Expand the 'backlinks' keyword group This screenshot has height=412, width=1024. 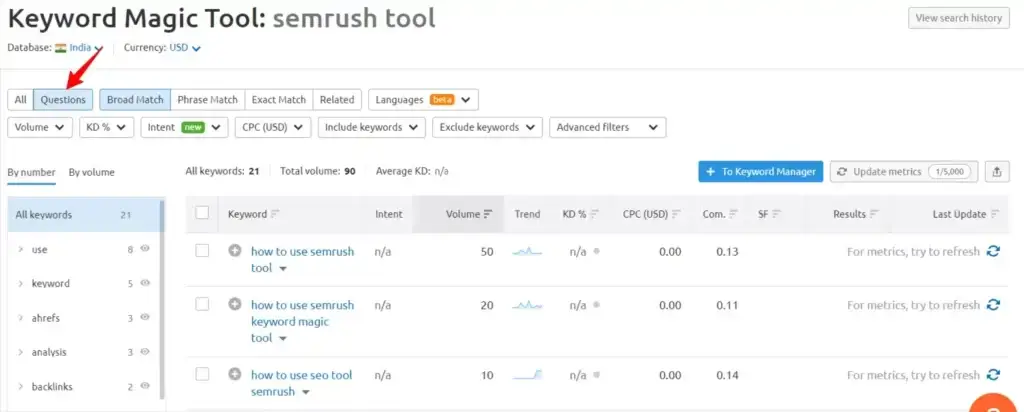(20, 387)
